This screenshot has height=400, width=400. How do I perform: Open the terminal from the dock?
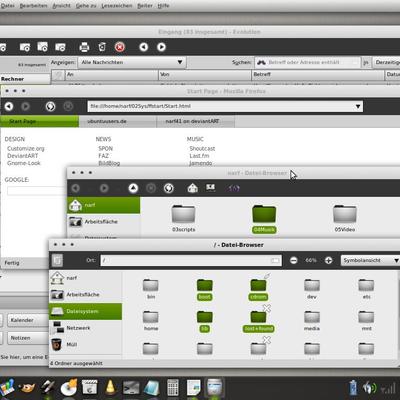coord(131,388)
